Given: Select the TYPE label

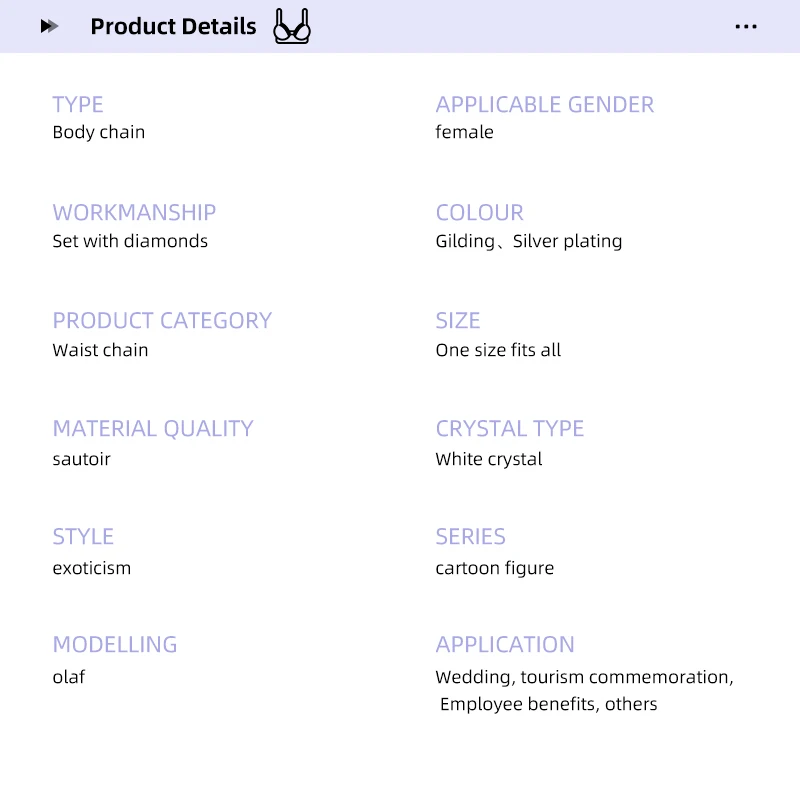Looking at the screenshot, I should [78, 105].
